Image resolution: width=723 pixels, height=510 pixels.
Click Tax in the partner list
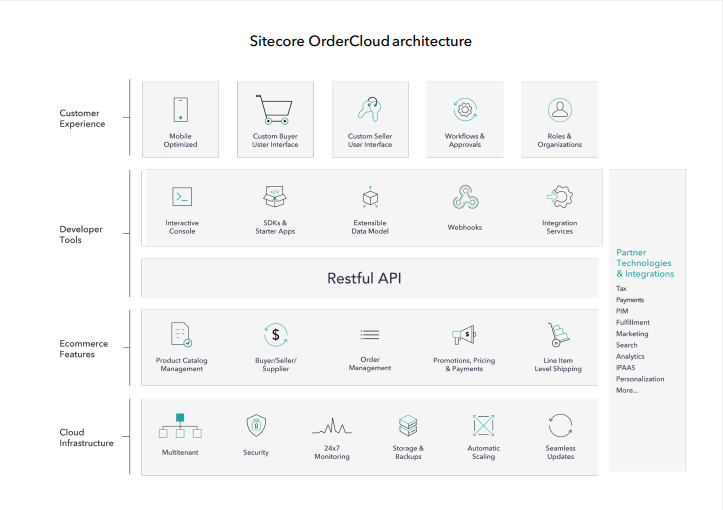click(x=621, y=288)
